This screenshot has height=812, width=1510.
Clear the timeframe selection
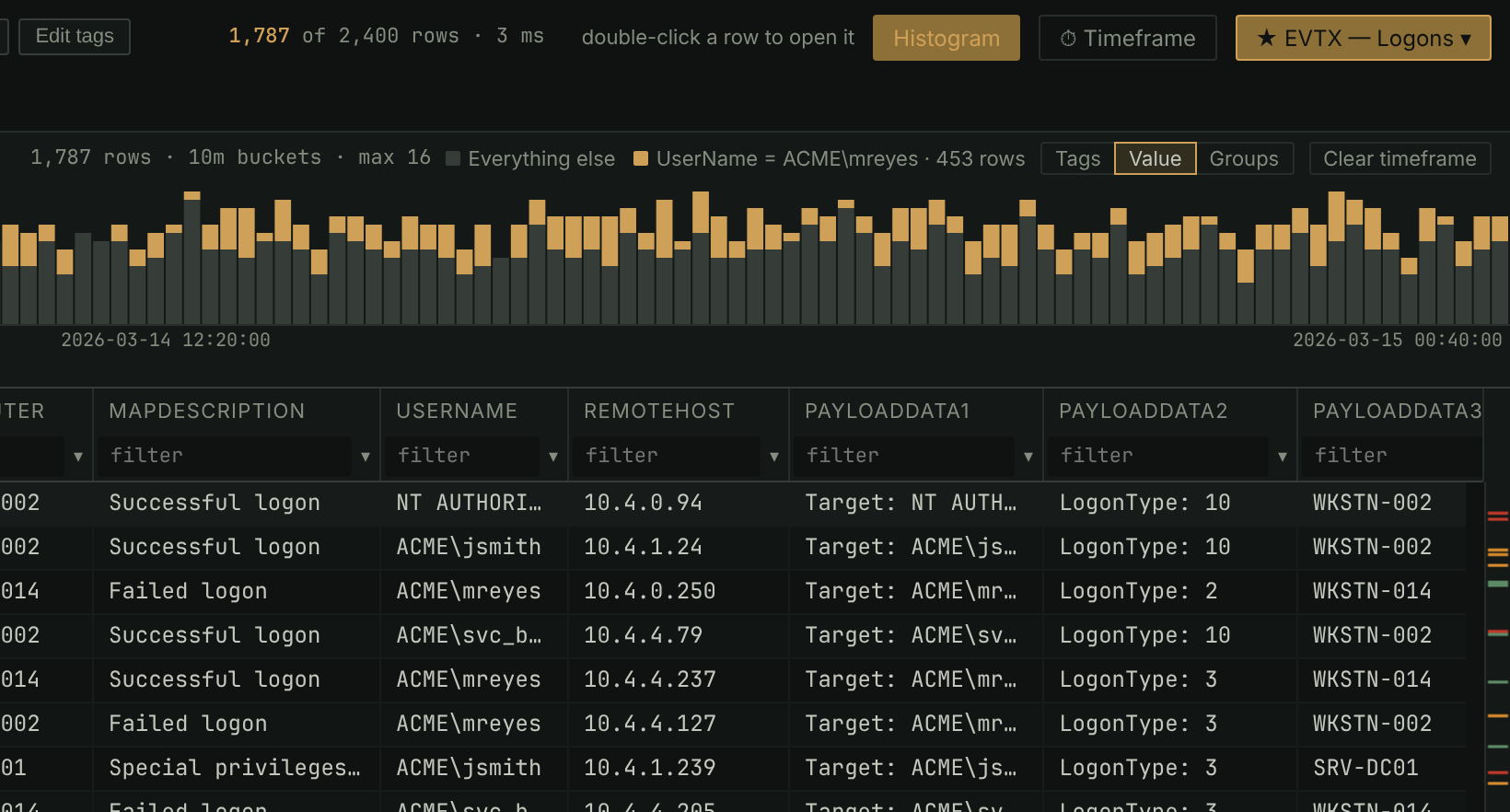pos(1400,158)
